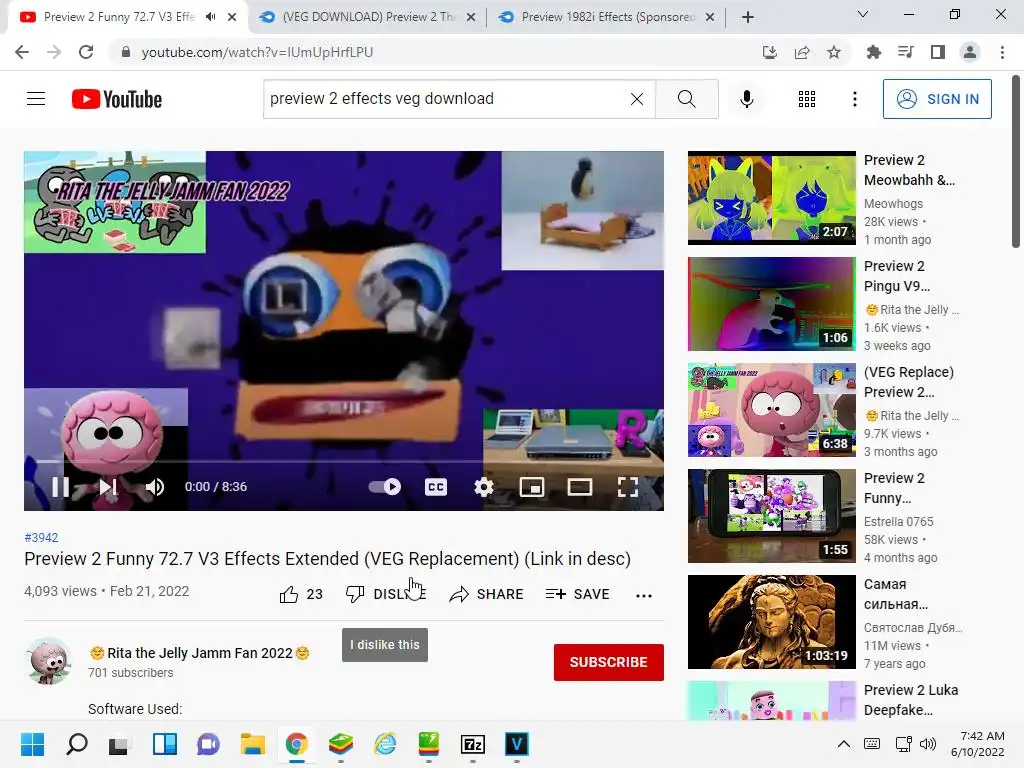The width and height of the screenshot is (1024, 768).
Task: Open the #3942 hashtag link
Action: tap(41, 537)
